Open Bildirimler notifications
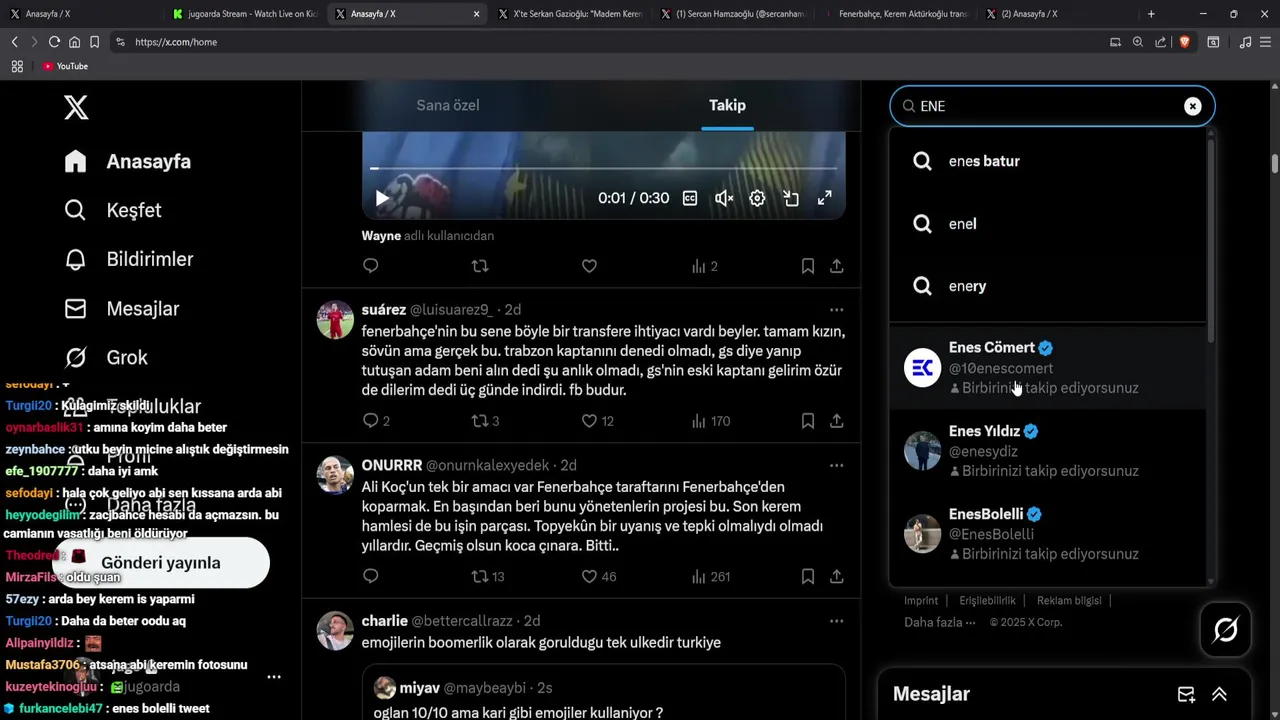This screenshot has width=1280, height=720. tap(128, 259)
